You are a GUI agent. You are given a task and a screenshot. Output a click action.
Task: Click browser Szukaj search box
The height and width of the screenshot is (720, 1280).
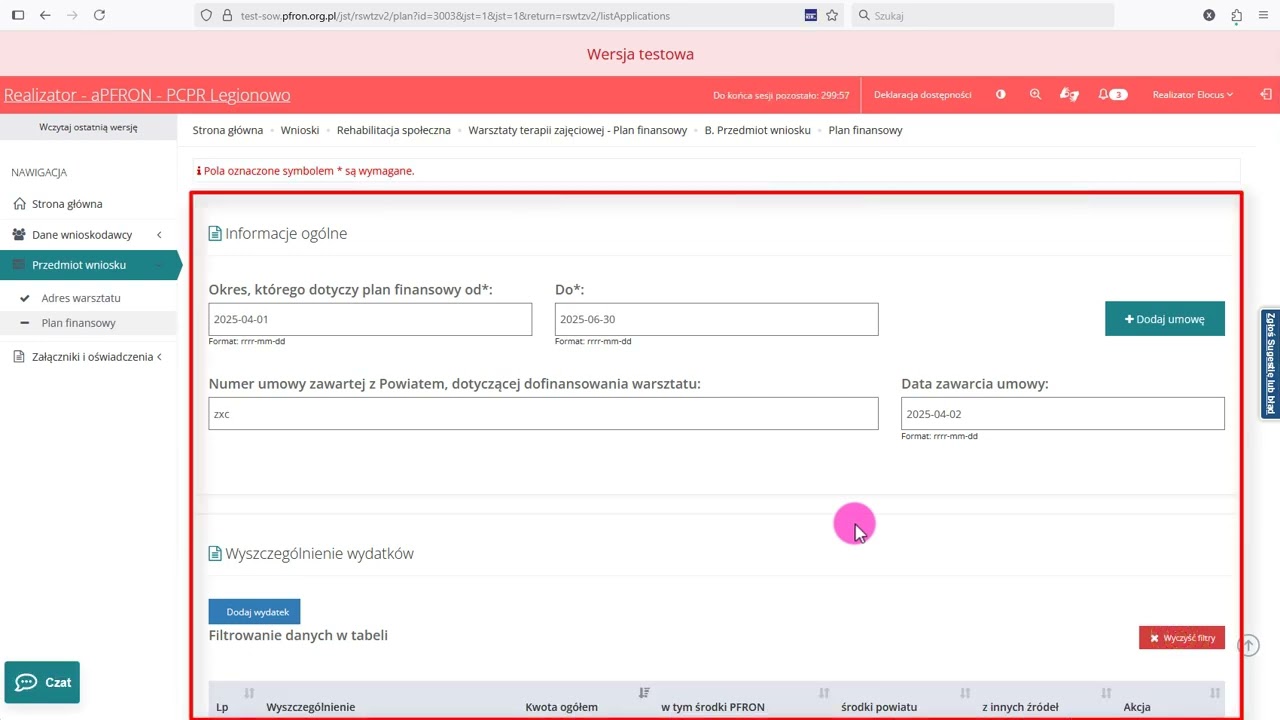point(982,15)
